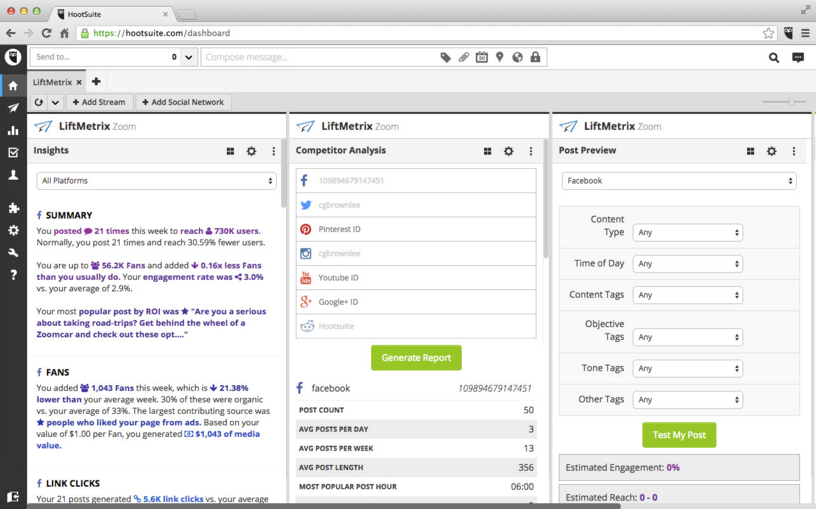This screenshot has height=509, width=816.
Task: Open Assignments checkbox sidebar icon
Action: pos(13,152)
